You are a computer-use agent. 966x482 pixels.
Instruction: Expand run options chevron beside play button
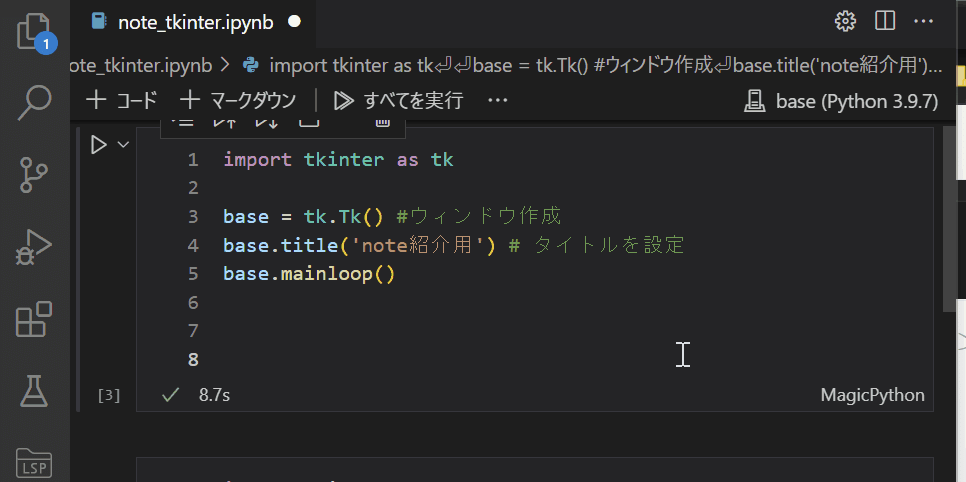coord(123,145)
